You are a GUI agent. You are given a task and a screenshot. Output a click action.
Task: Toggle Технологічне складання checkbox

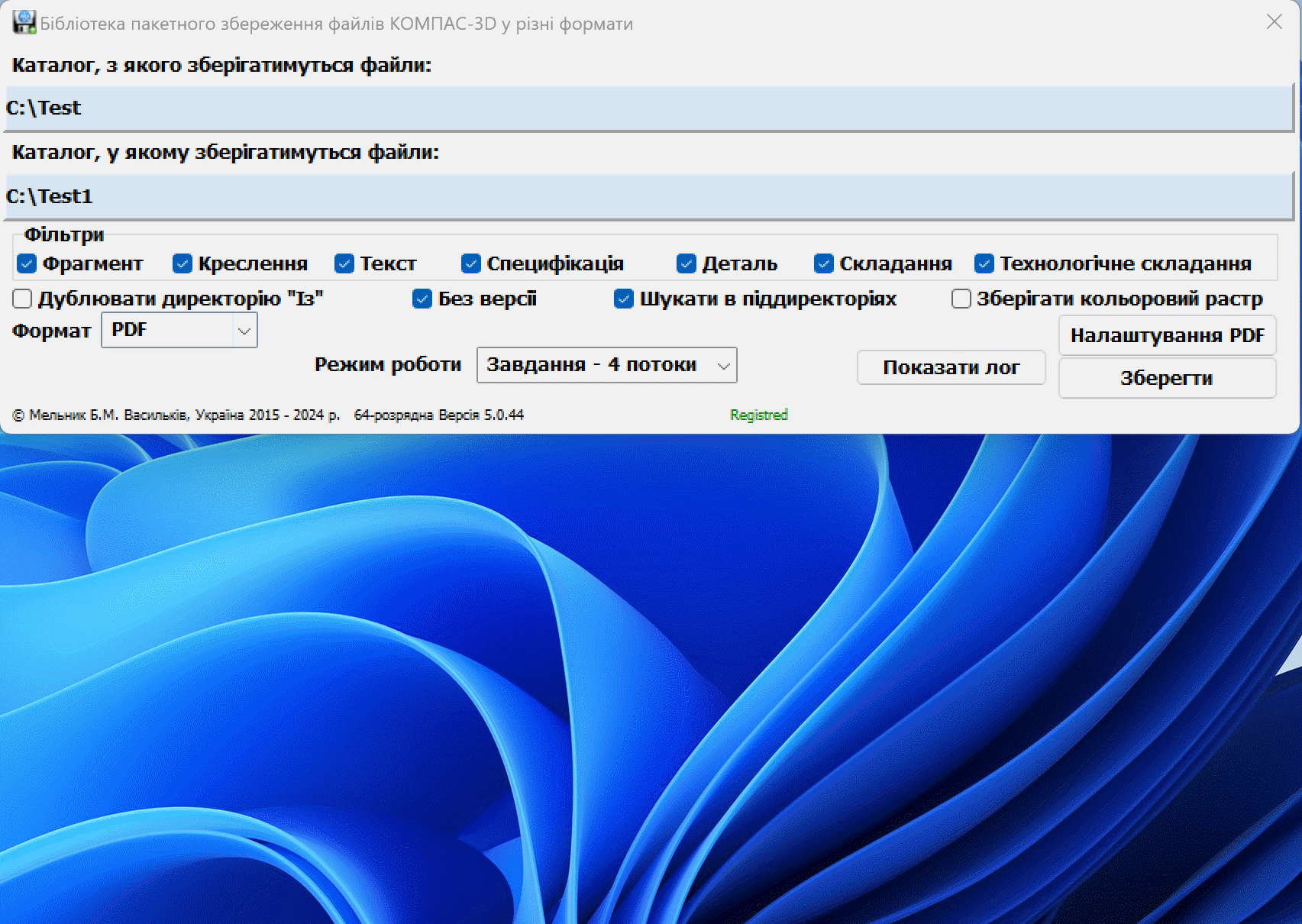(984, 263)
